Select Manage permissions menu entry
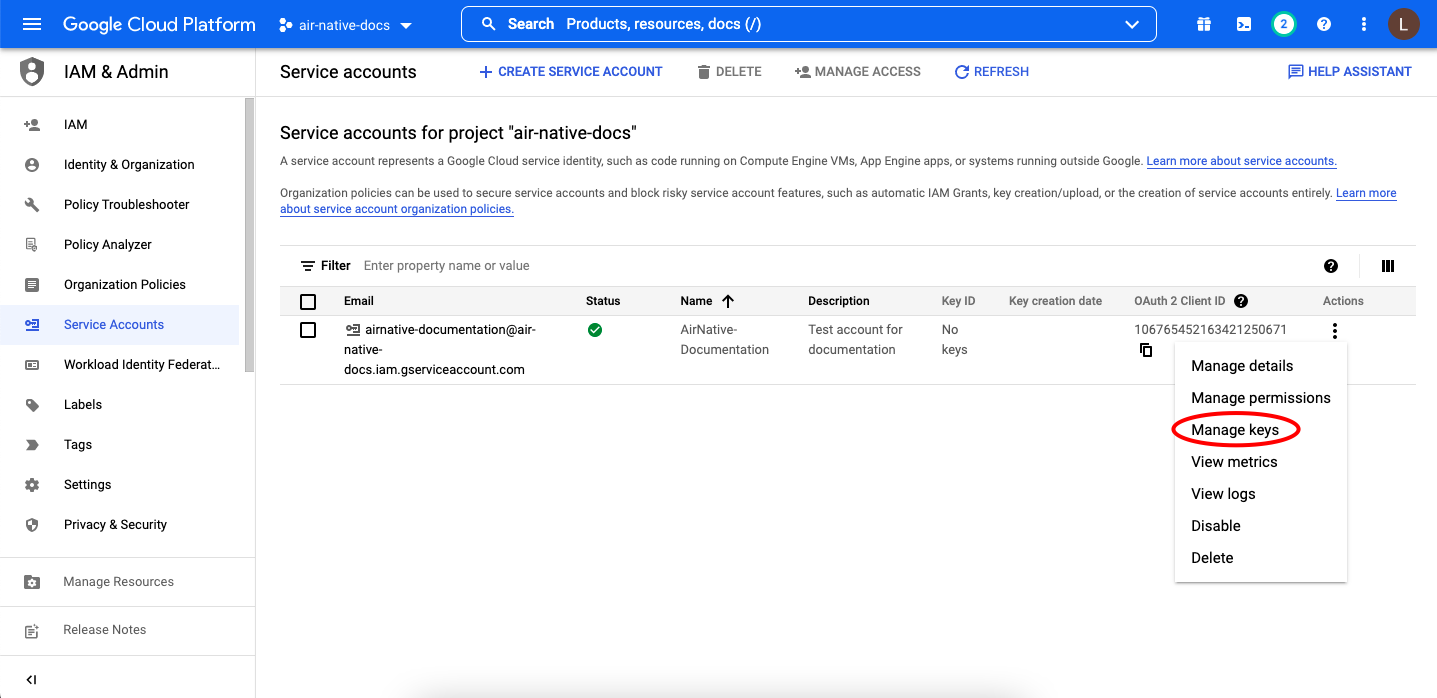Image resolution: width=1437 pixels, height=698 pixels. pos(1260,398)
